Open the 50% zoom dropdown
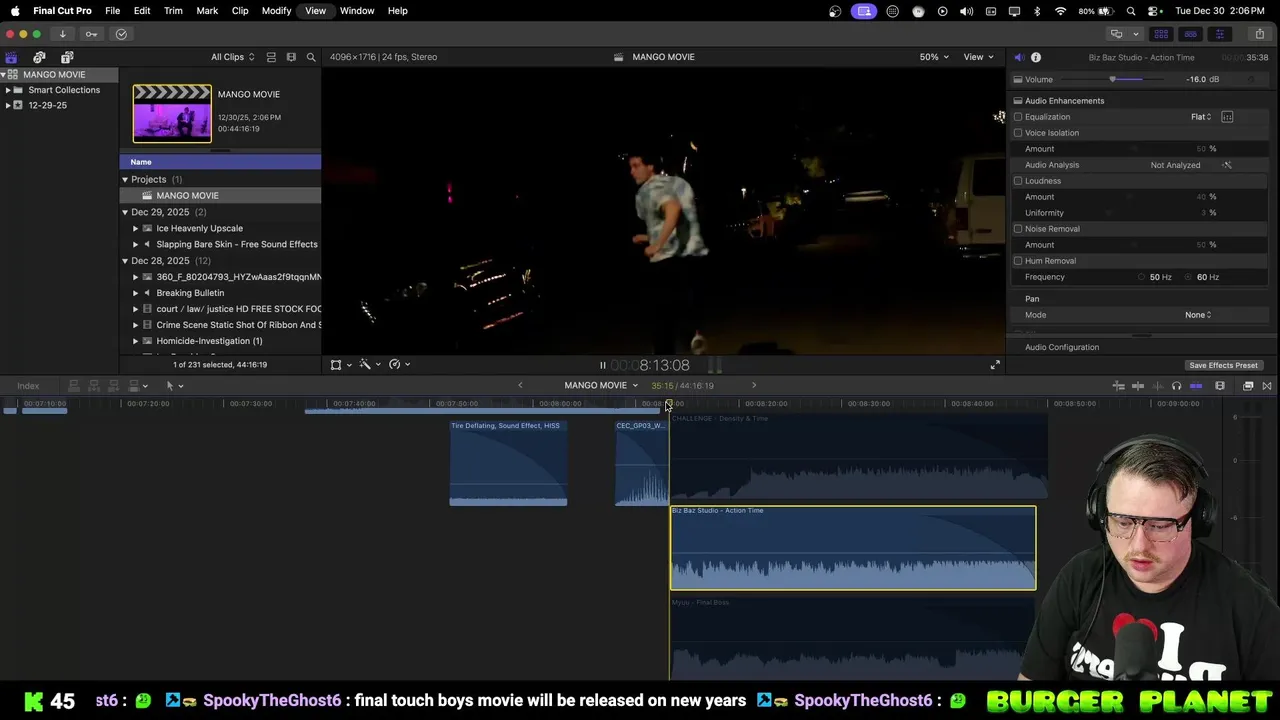Viewport: 1280px width, 720px height. [x=934, y=57]
